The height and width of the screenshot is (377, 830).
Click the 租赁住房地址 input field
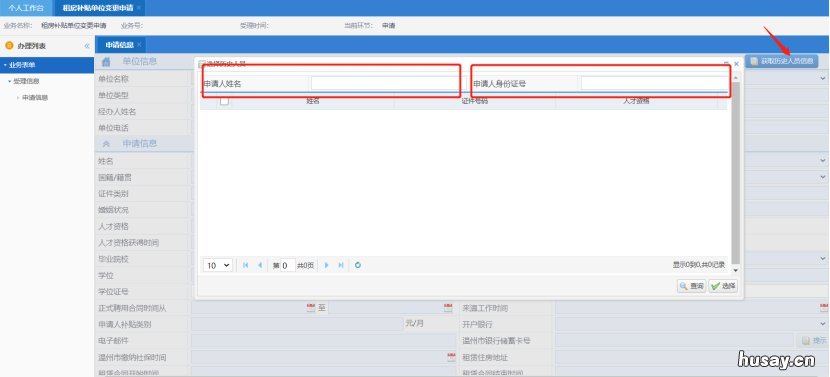point(692,357)
